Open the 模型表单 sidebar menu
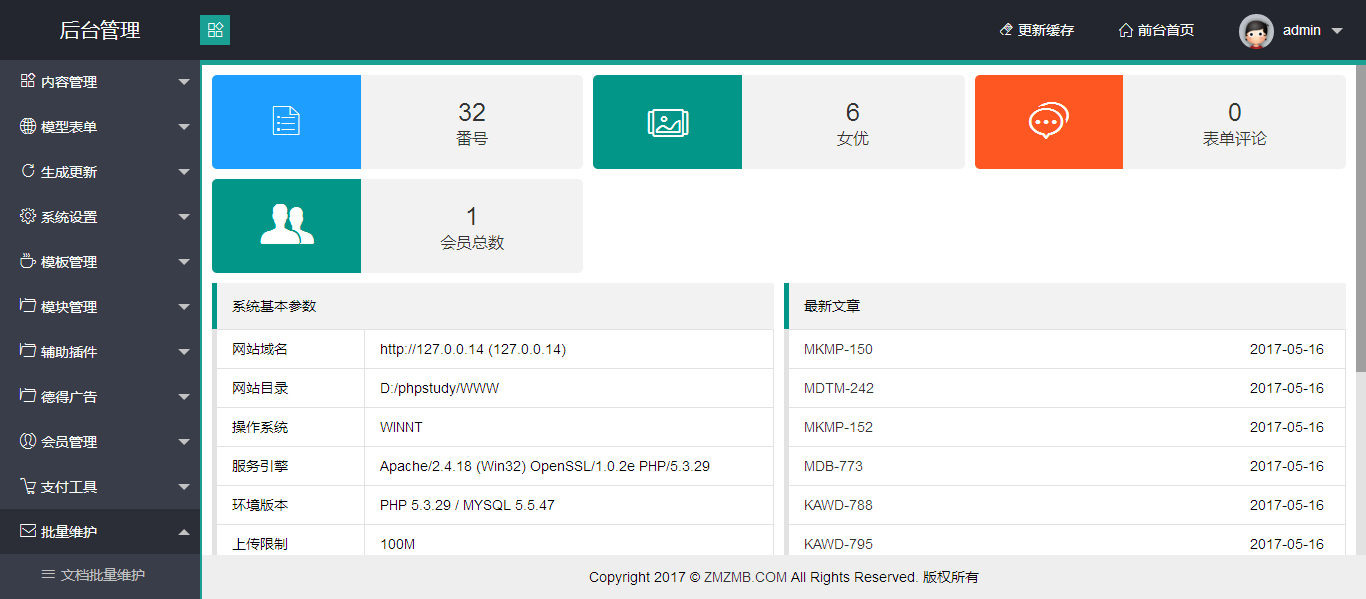Image resolution: width=1366 pixels, height=599 pixels. click(x=100, y=127)
